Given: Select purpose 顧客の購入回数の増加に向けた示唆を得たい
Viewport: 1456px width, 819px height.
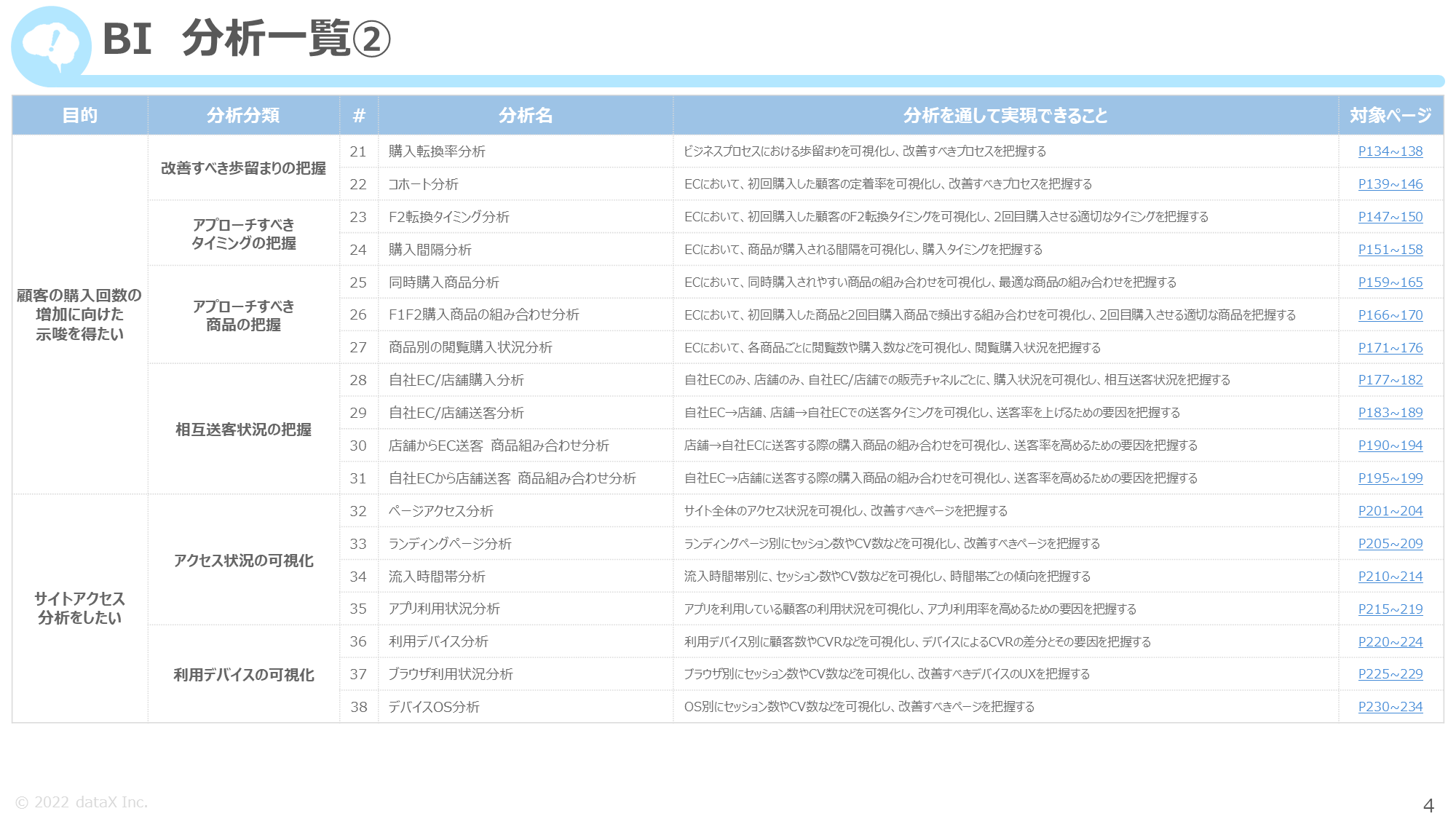Looking at the screenshot, I should 80,314.
